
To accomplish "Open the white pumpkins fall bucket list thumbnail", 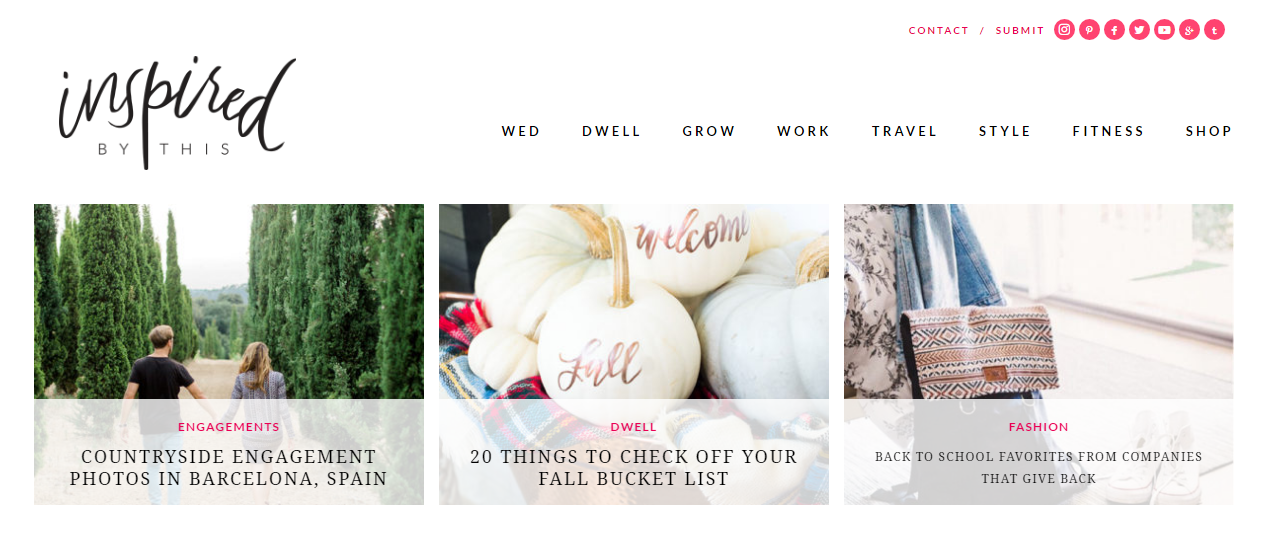I will pyautogui.click(x=634, y=301).
